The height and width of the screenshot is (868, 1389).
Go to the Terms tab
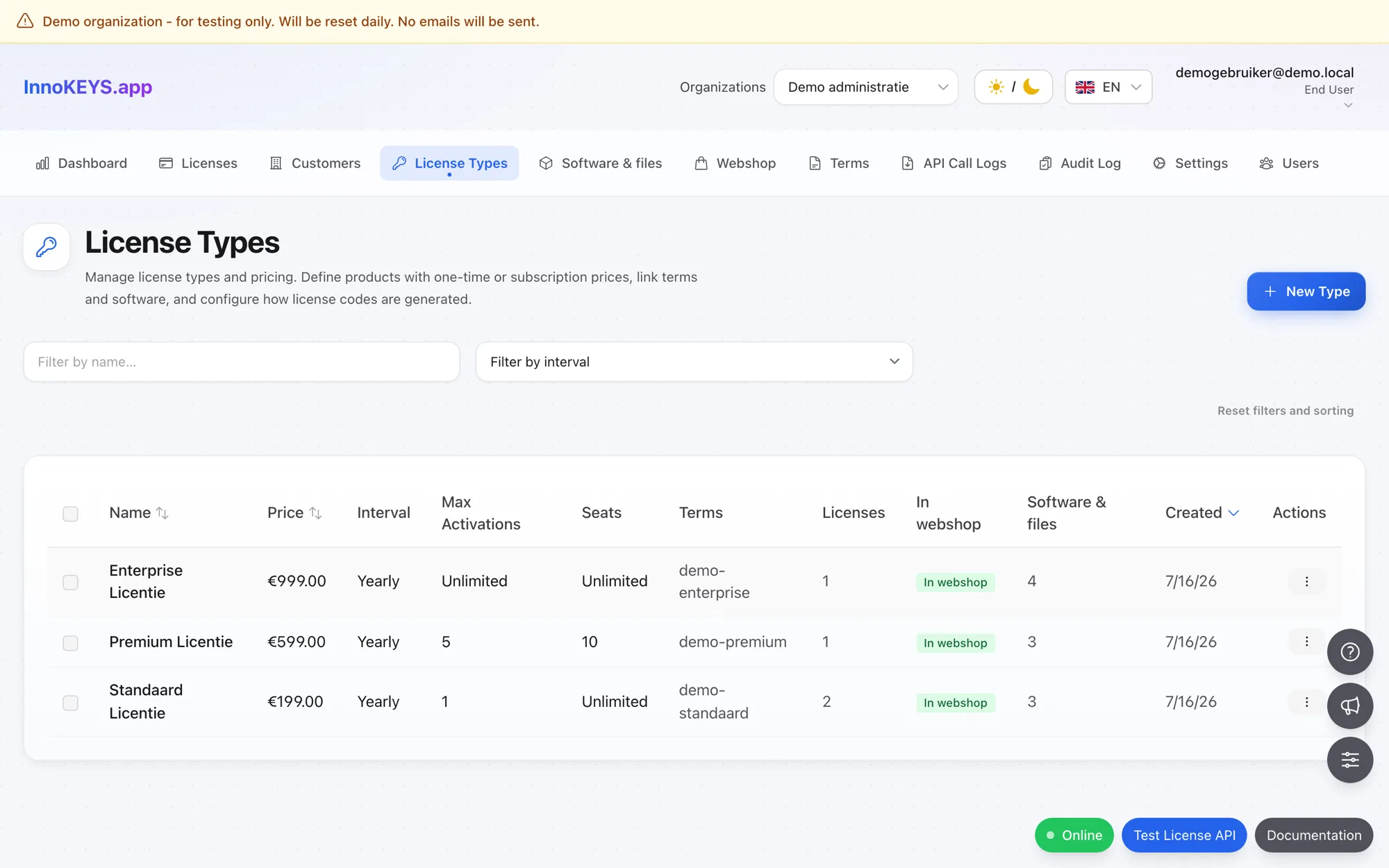tap(838, 163)
